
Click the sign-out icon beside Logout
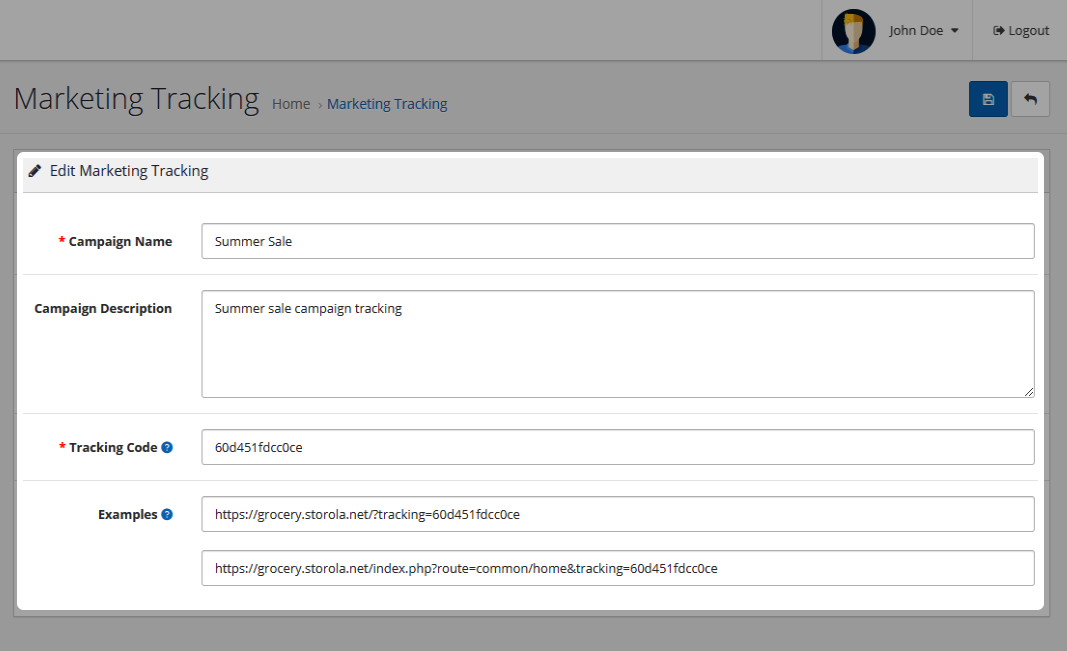click(x=998, y=31)
